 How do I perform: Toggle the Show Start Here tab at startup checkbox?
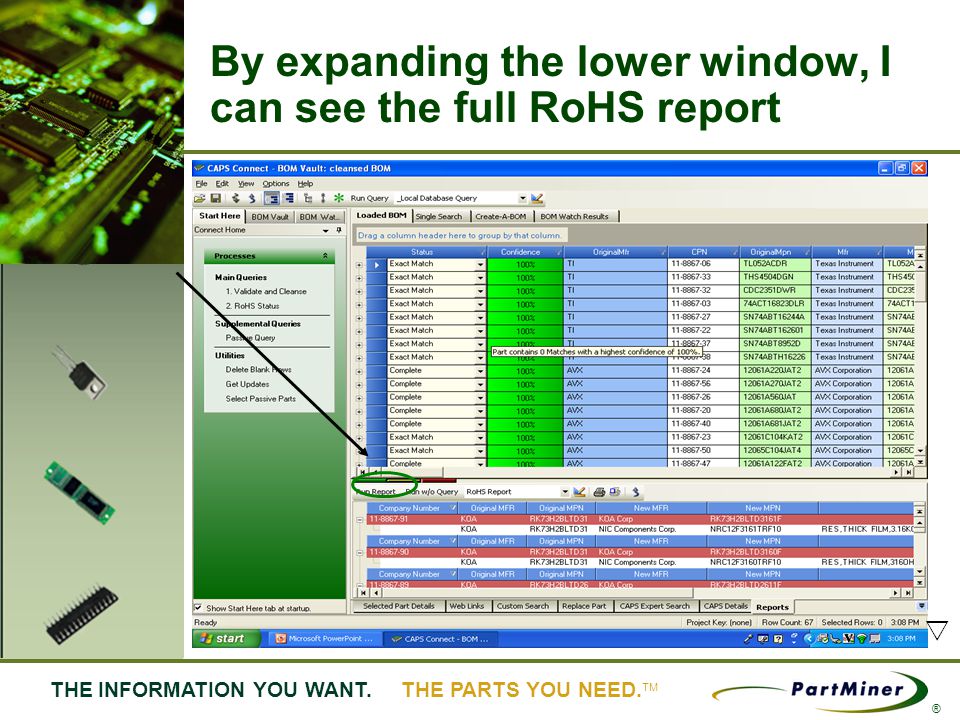(198, 608)
